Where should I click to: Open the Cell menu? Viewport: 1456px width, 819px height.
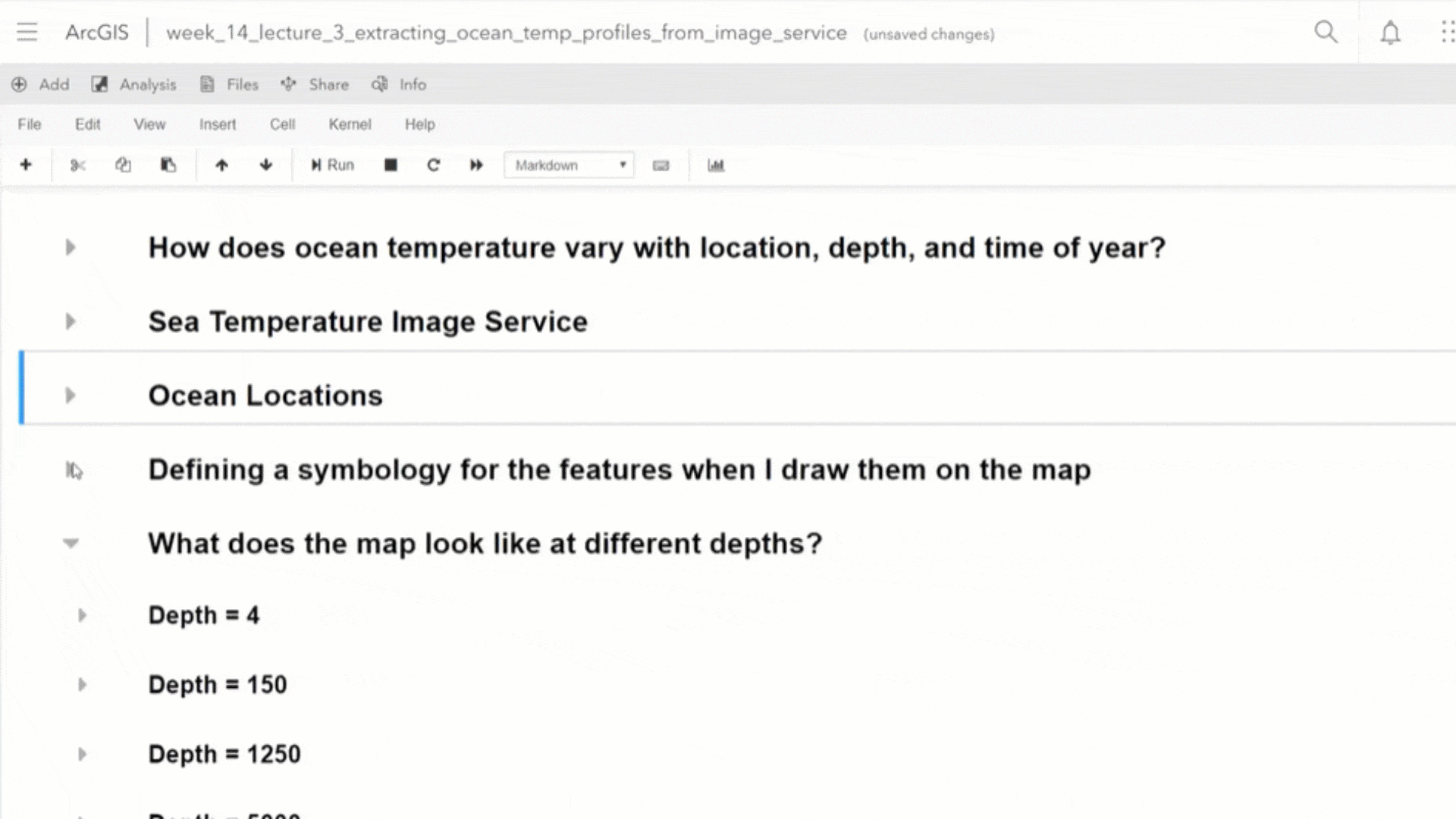tap(282, 124)
